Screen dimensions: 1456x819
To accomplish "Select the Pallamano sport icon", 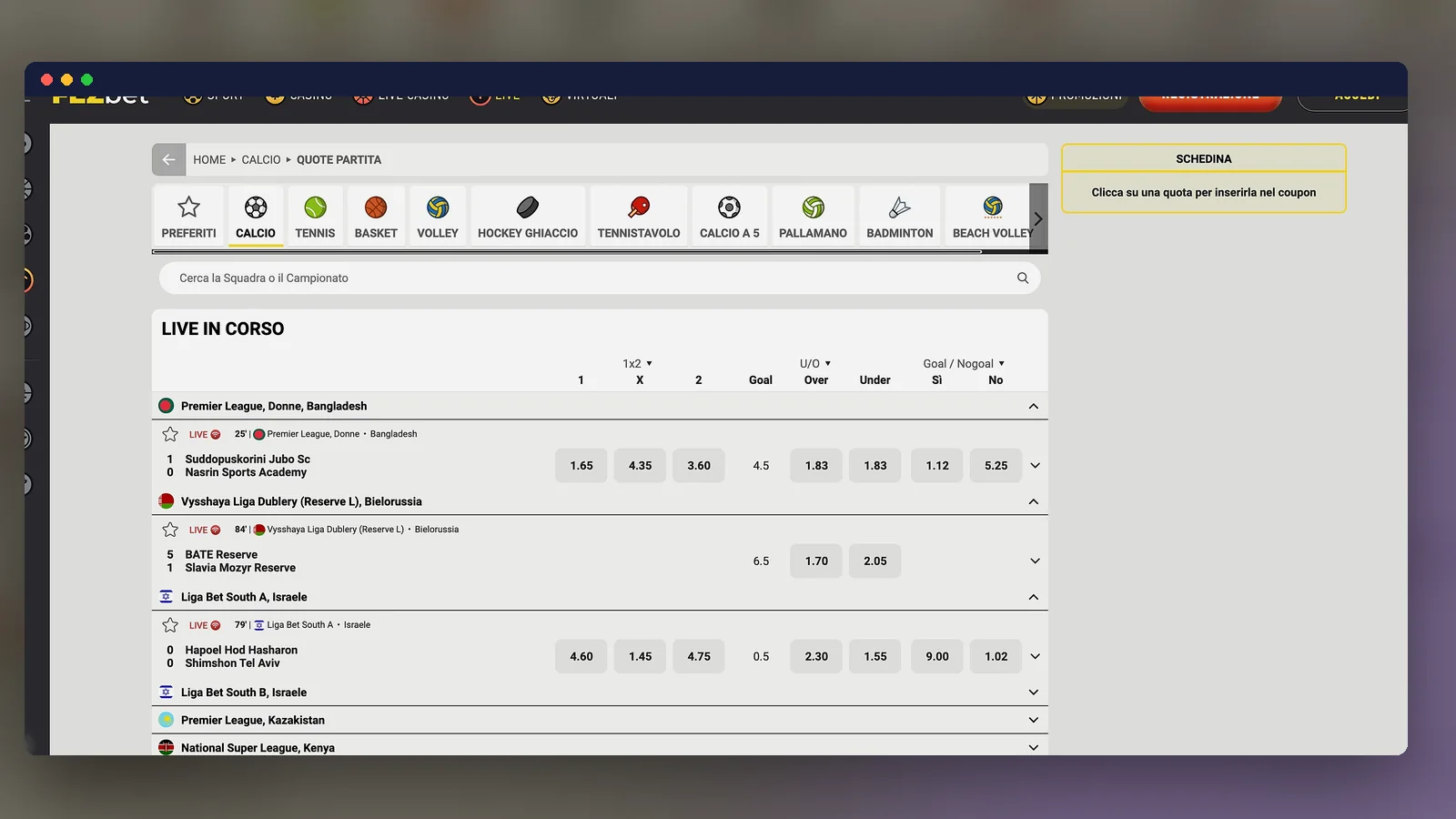I will point(813,207).
